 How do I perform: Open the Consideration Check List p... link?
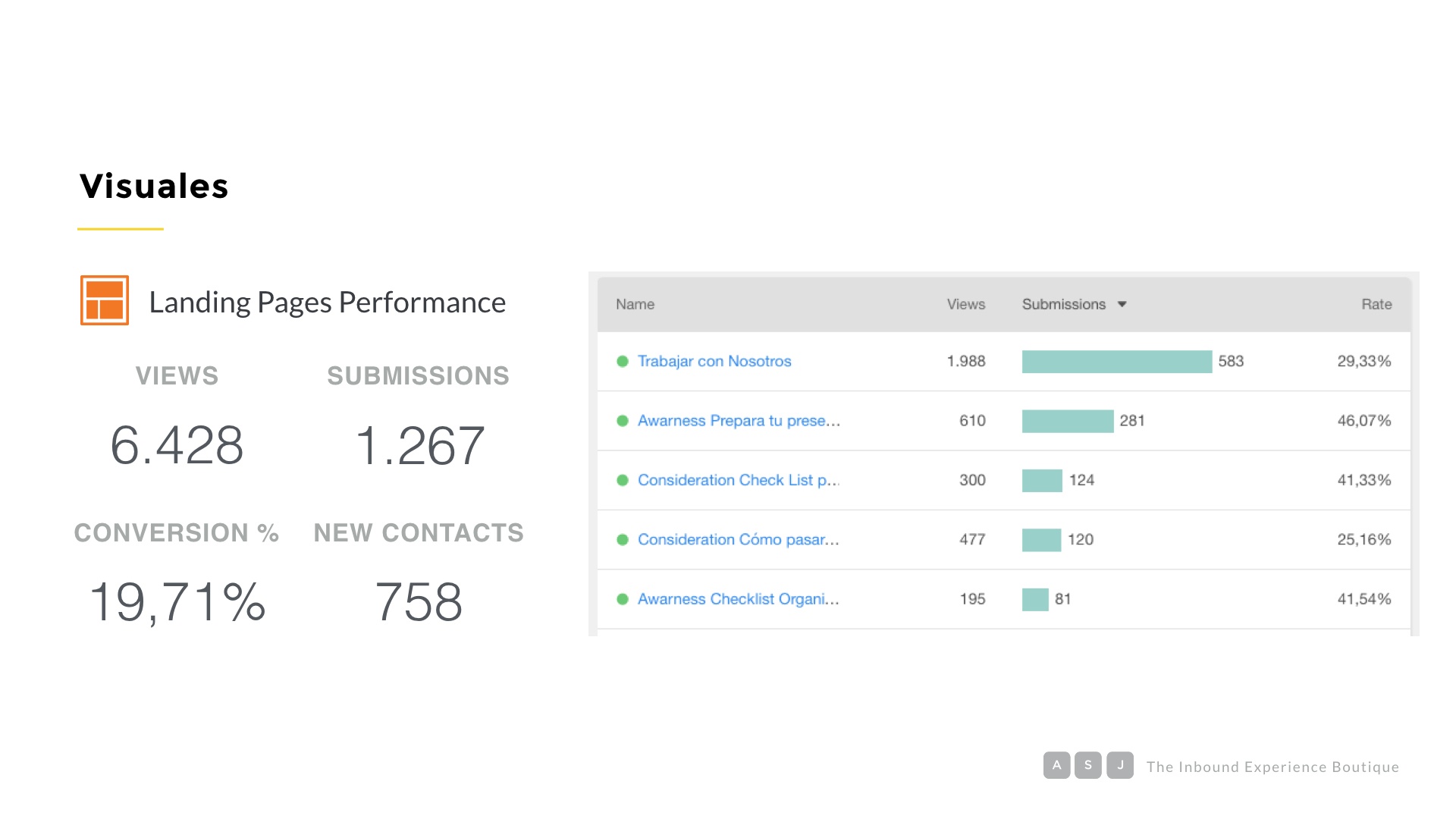739,480
